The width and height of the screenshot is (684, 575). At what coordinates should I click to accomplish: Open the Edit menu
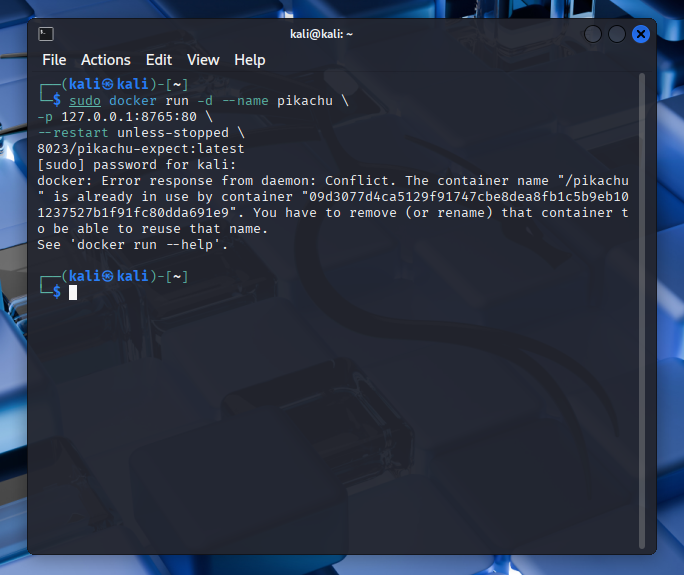pyautogui.click(x=159, y=60)
